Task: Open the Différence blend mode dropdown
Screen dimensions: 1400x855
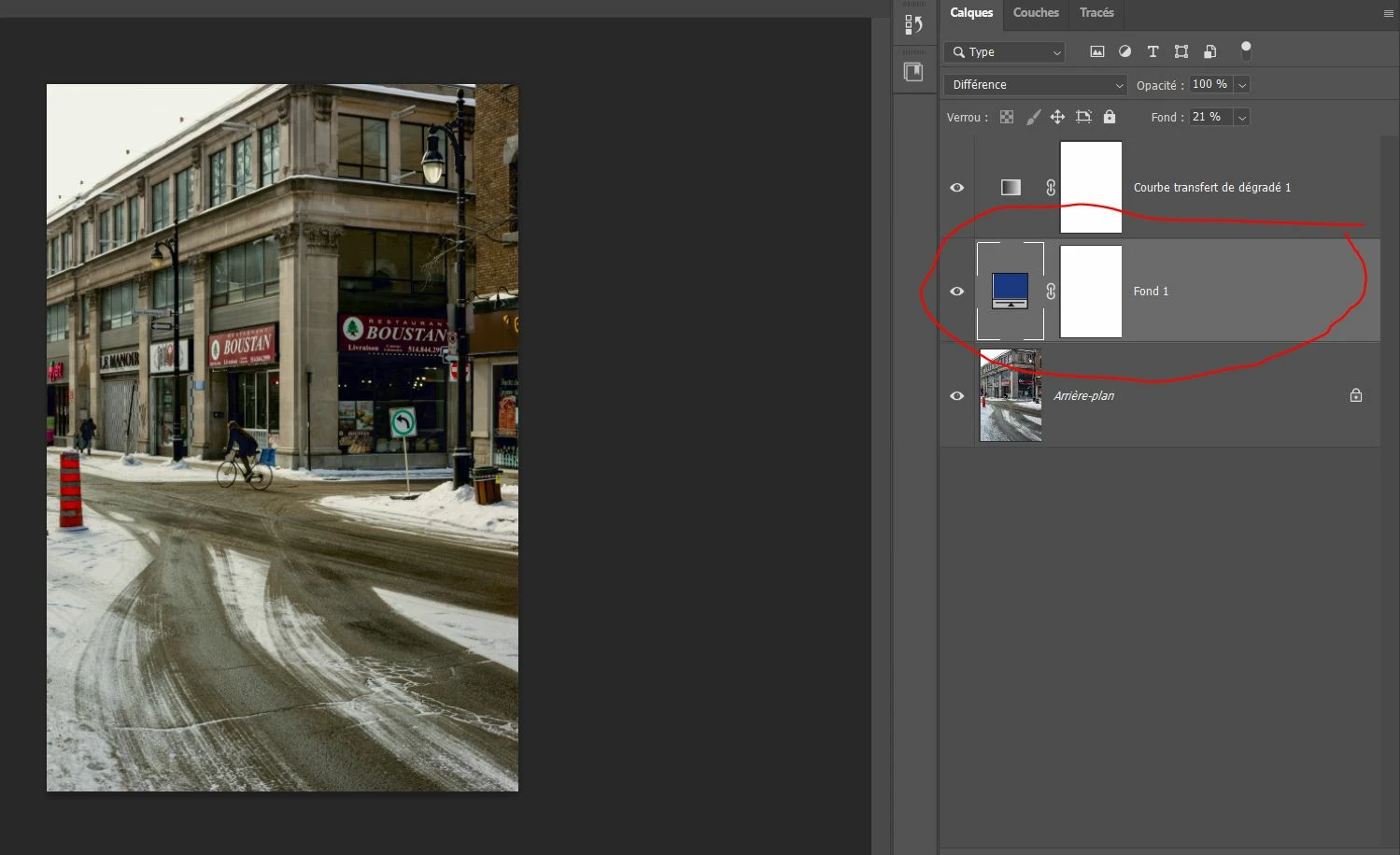Action: coord(1036,85)
